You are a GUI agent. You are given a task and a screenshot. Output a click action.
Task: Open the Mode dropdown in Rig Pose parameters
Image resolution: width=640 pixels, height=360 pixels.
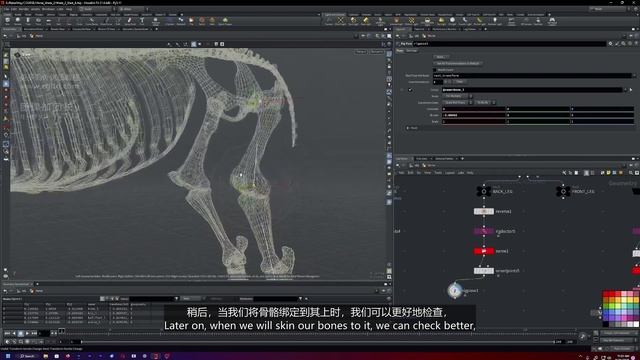458,96
